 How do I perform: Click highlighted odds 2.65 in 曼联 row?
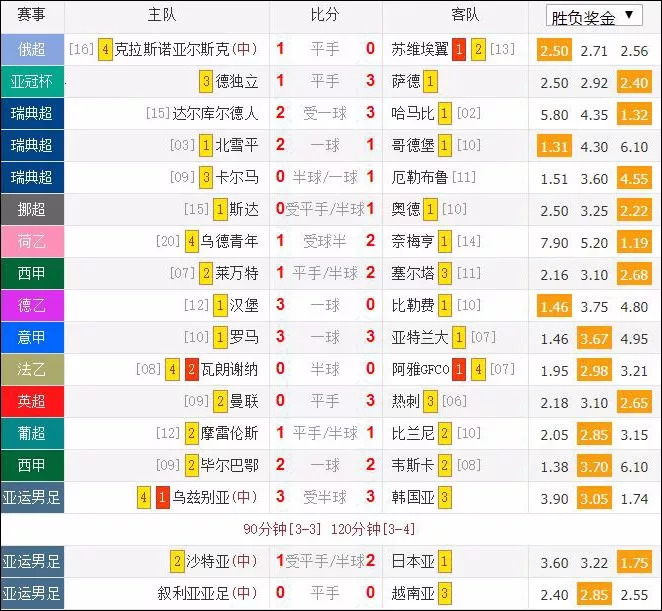pos(634,402)
